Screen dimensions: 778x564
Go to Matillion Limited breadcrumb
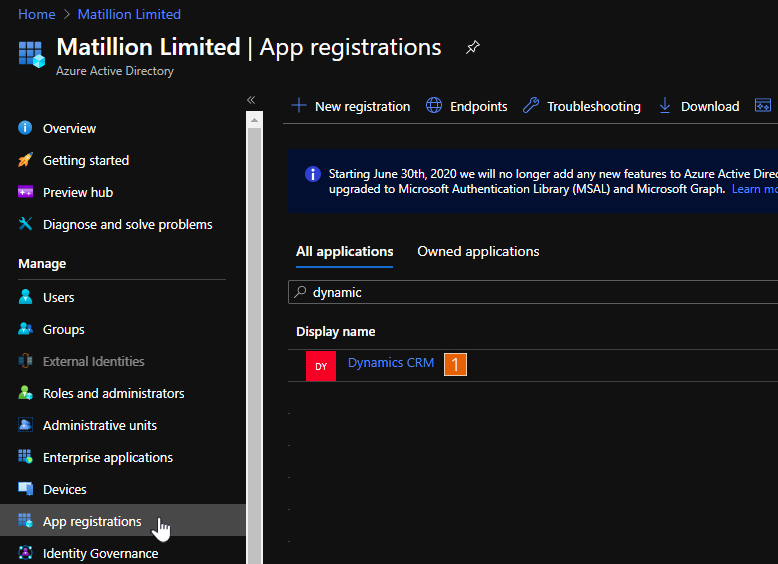(x=129, y=14)
